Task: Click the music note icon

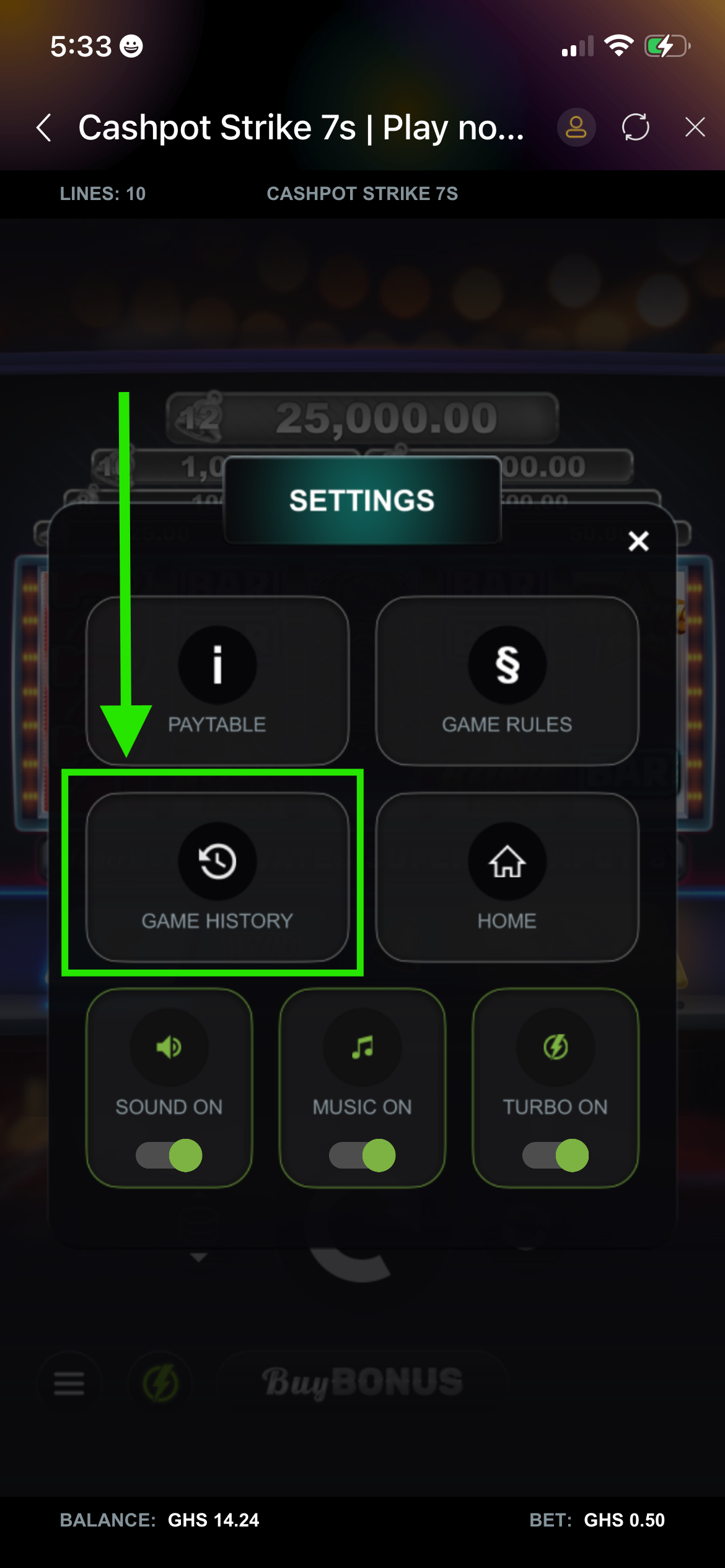Action: (362, 1047)
